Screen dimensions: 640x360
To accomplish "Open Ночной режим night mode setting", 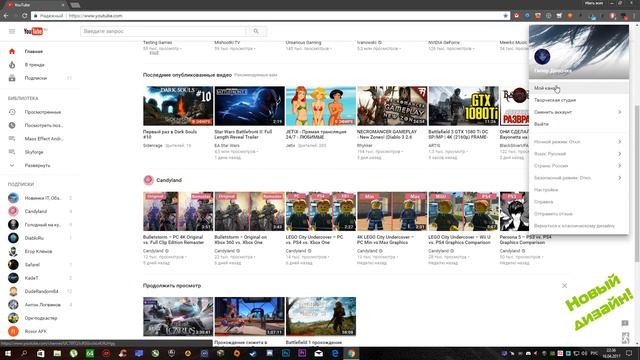I will tap(579, 142).
